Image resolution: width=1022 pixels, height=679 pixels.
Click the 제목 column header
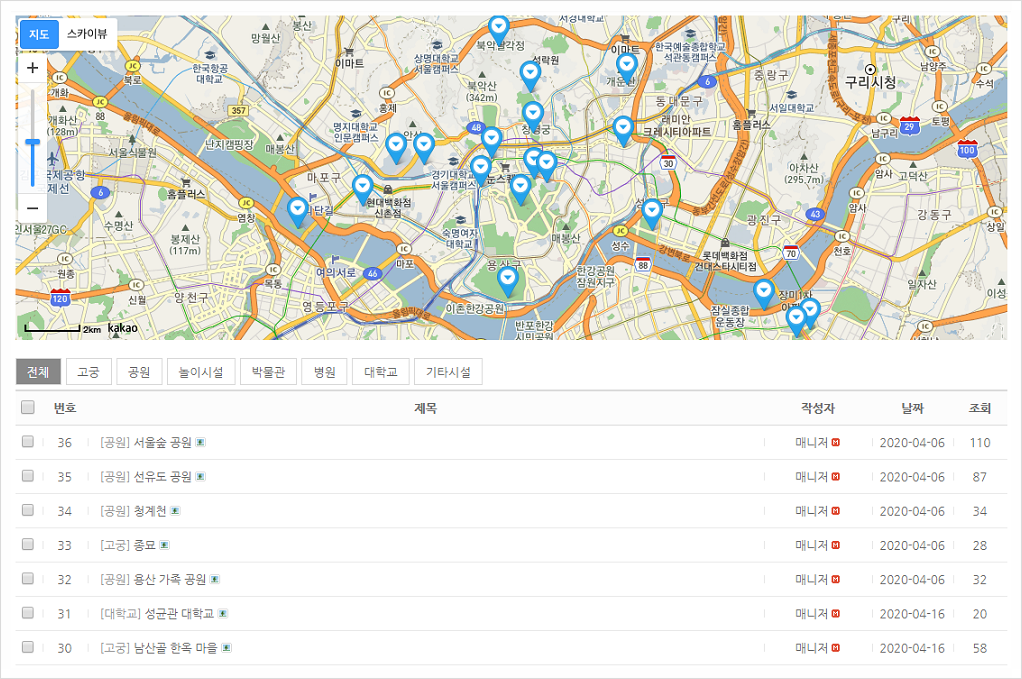click(x=425, y=409)
